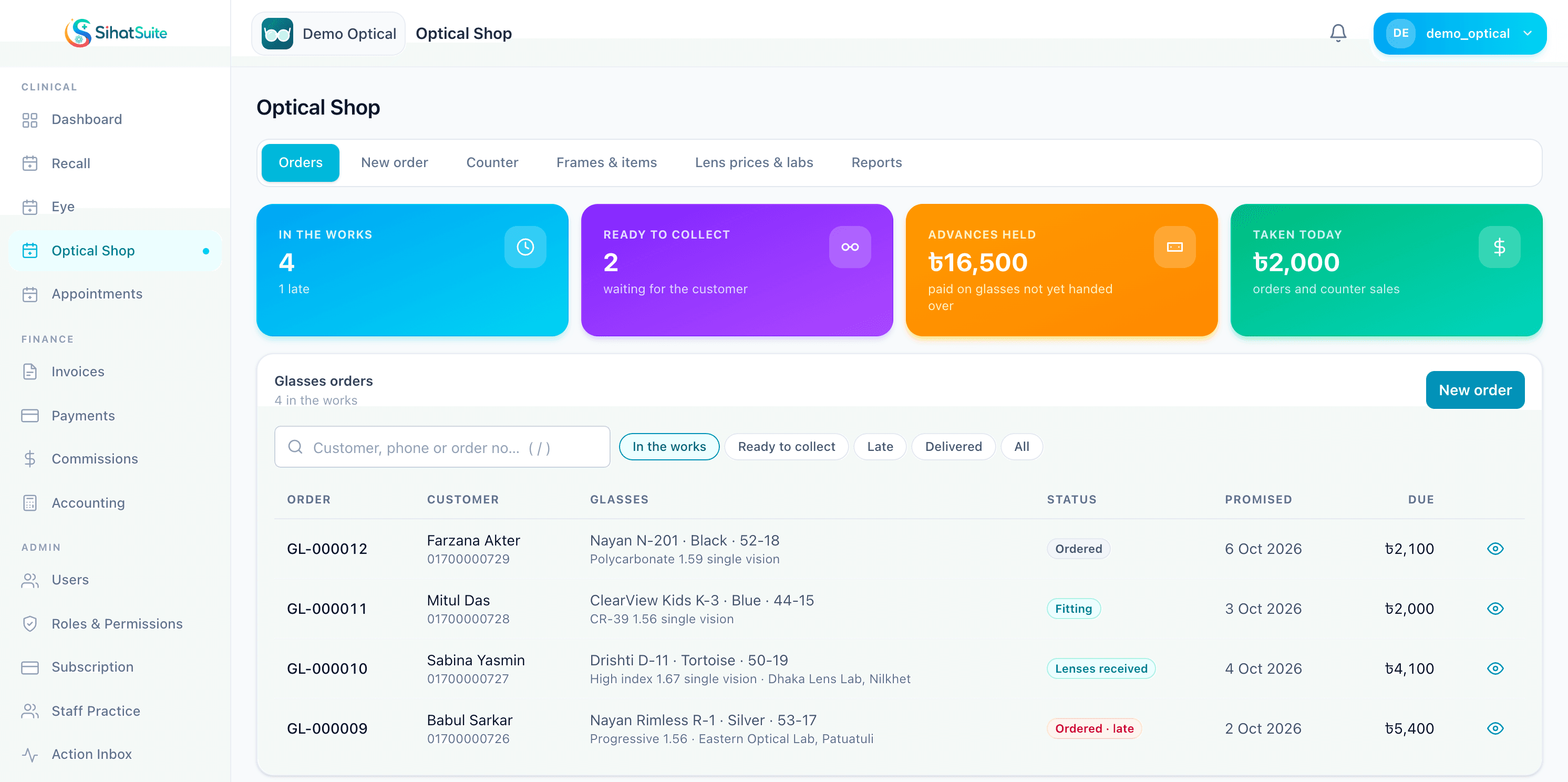1568x782 pixels.
Task: Expand the demo_optical user menu
Action: (1459, 34)
